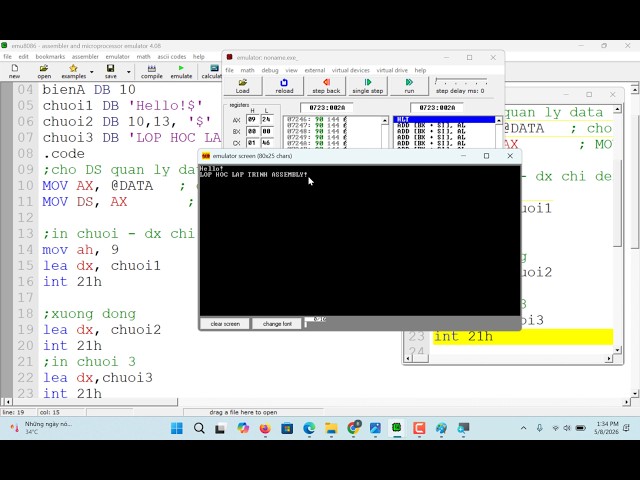Open Firefox from the taskbar

point(265,428)
